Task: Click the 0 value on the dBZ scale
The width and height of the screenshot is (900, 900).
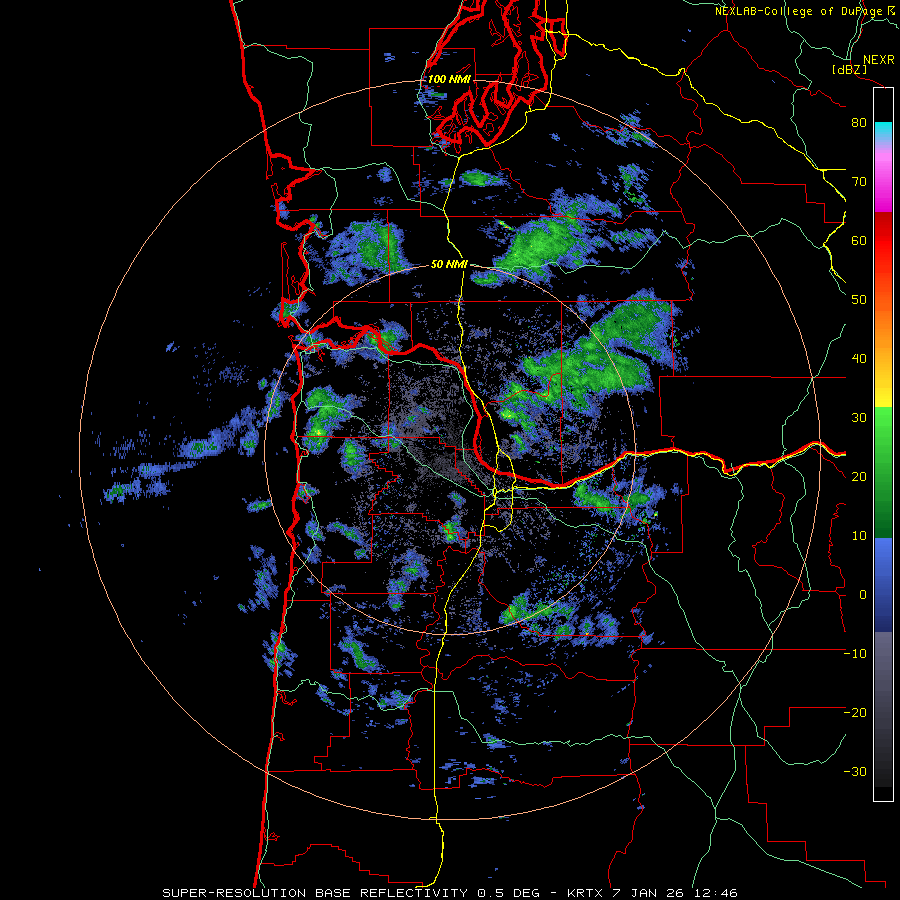Action: (x=863, y=595)
